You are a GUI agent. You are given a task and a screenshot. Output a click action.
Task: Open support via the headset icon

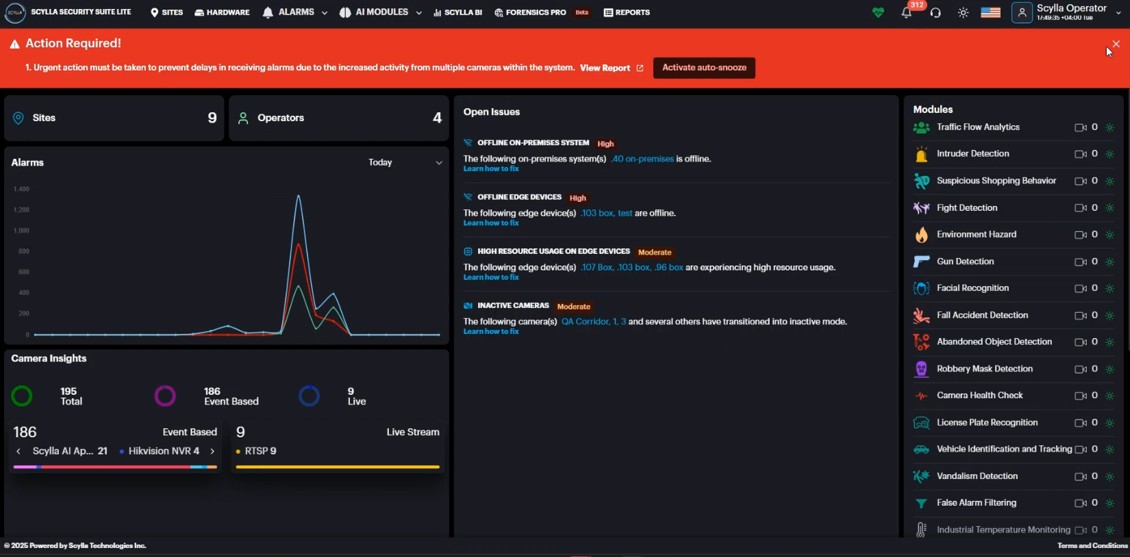point(935,13)
